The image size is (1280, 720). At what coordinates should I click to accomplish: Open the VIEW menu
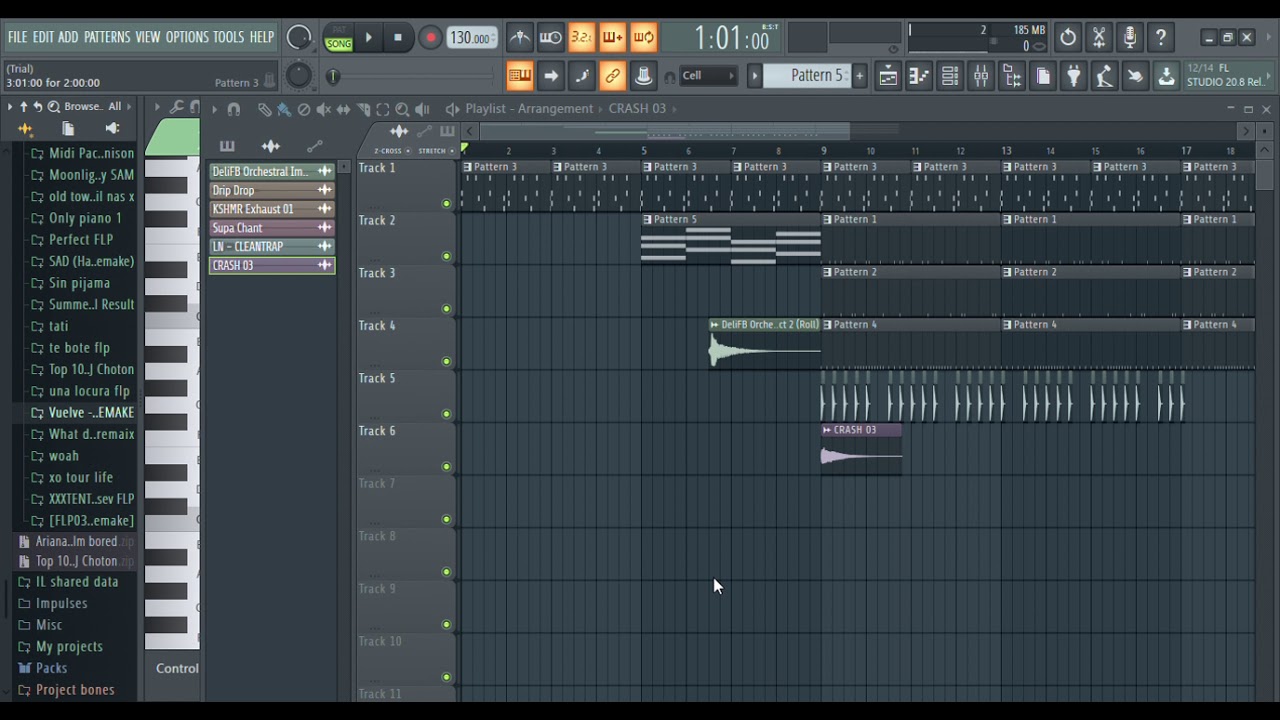[148, 37]
